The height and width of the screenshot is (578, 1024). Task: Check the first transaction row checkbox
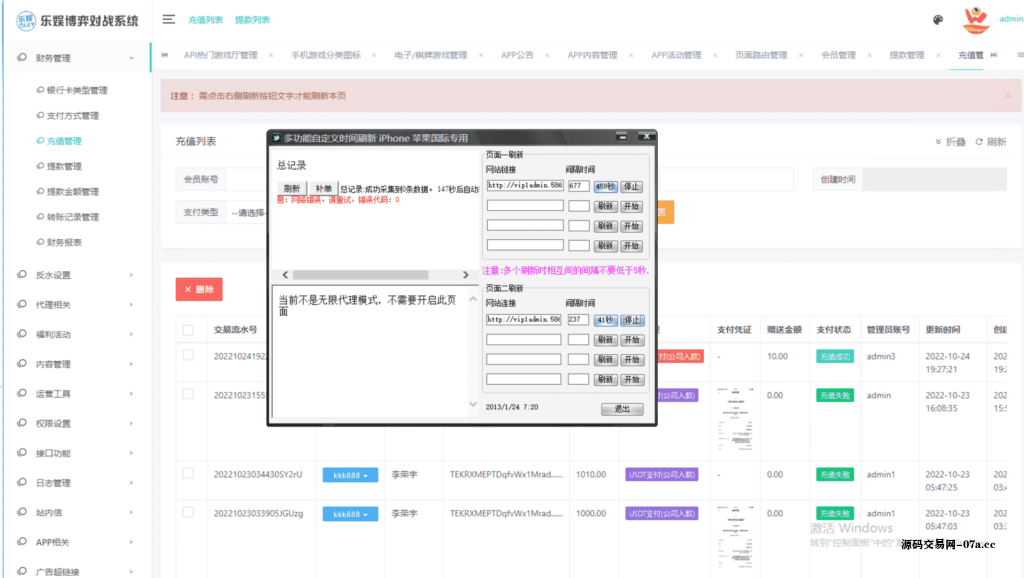click(x=186, y=356)
